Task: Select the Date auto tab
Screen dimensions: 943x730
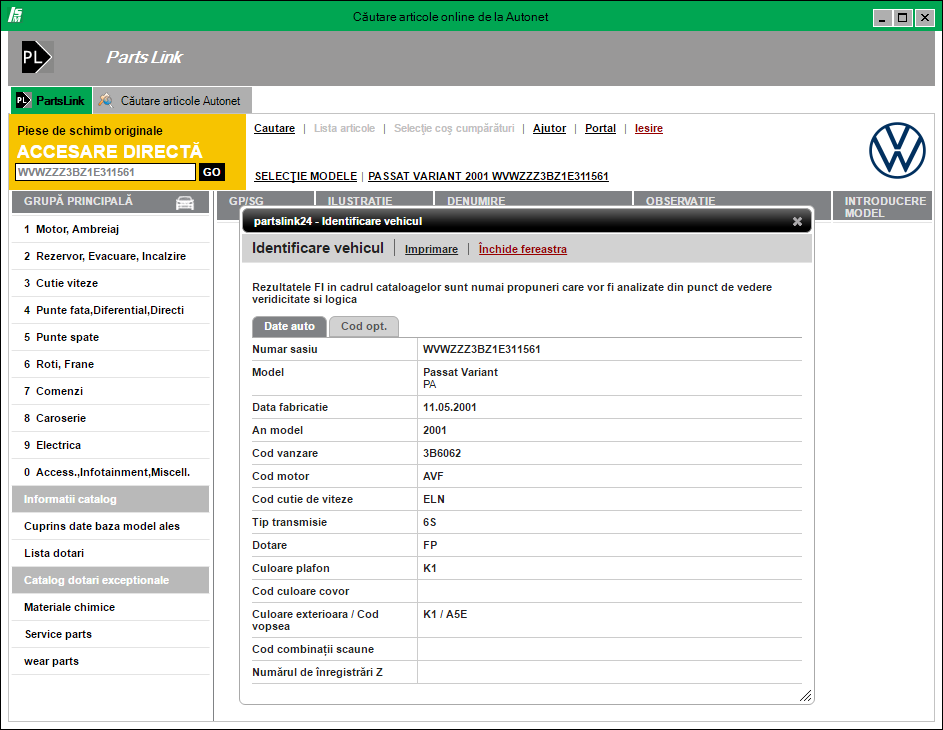Action: click(289, 327)
